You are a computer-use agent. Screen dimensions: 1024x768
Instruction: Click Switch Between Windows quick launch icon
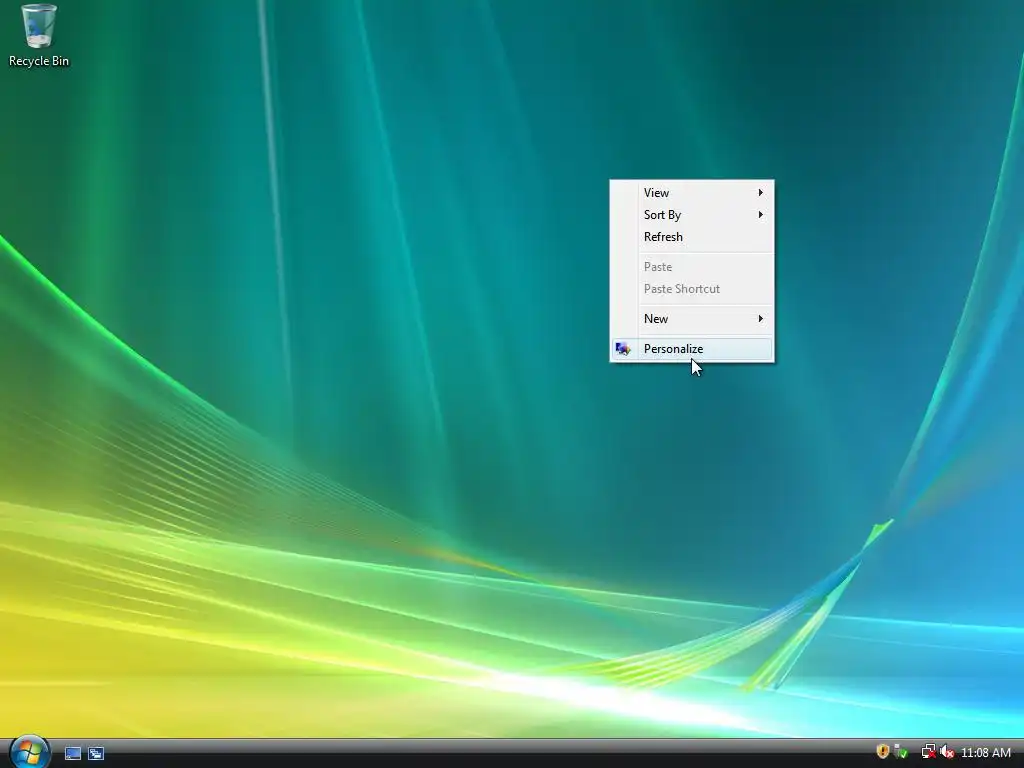pos(96,754)
